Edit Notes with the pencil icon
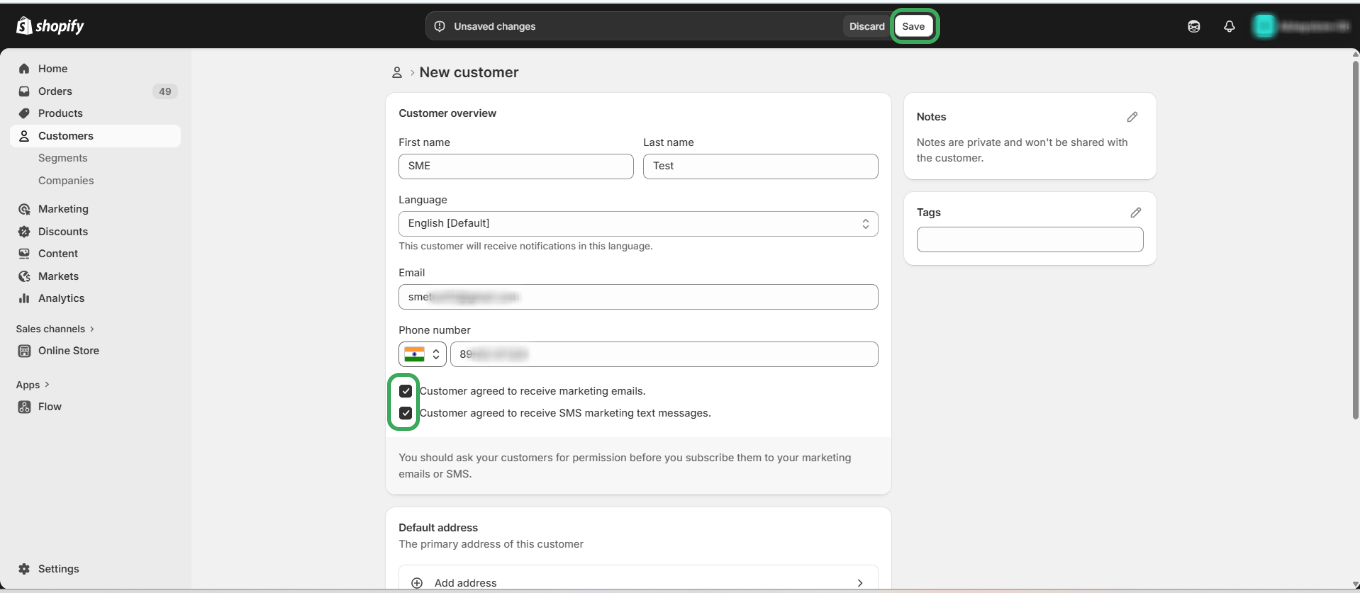The width and height of the screenshot is (1360, 593). pos(1132,117)
